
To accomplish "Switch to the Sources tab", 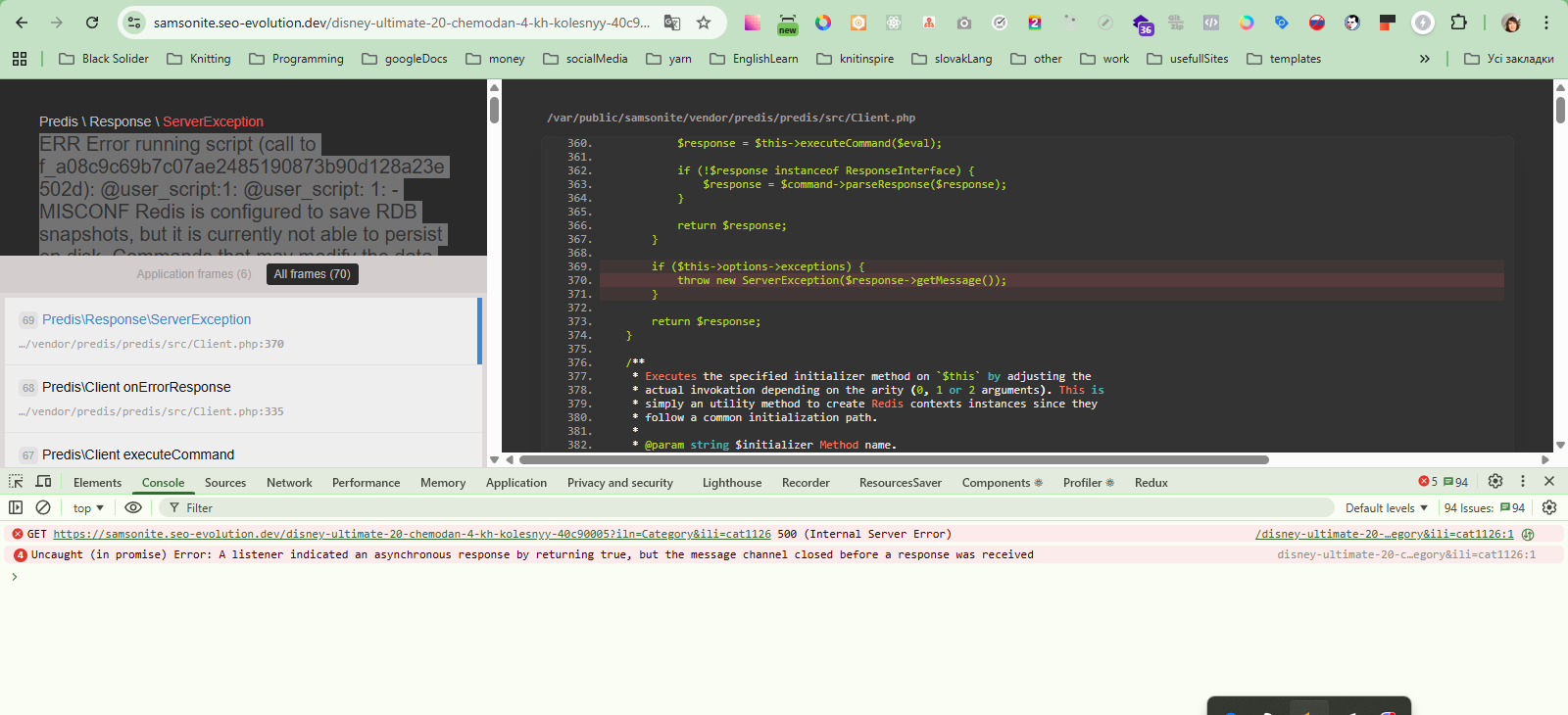I will click(225, 483).
